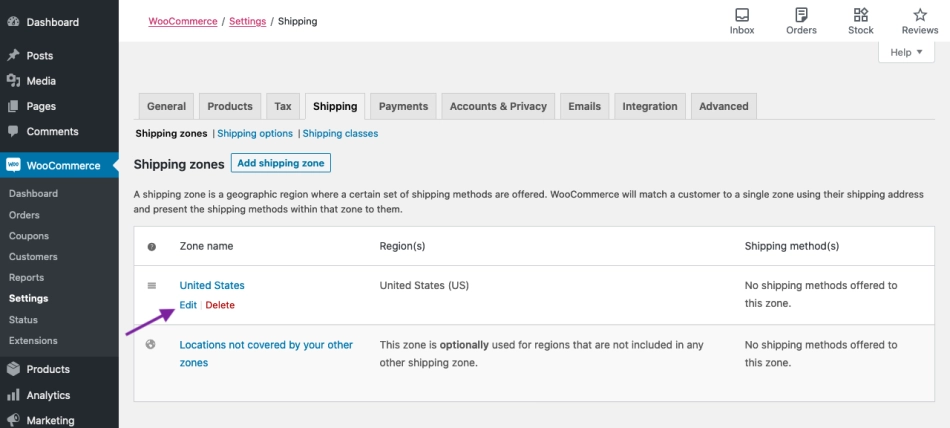950x428 pixels.
Task: Switch to the Tax tab
Action: coord(283,106)
